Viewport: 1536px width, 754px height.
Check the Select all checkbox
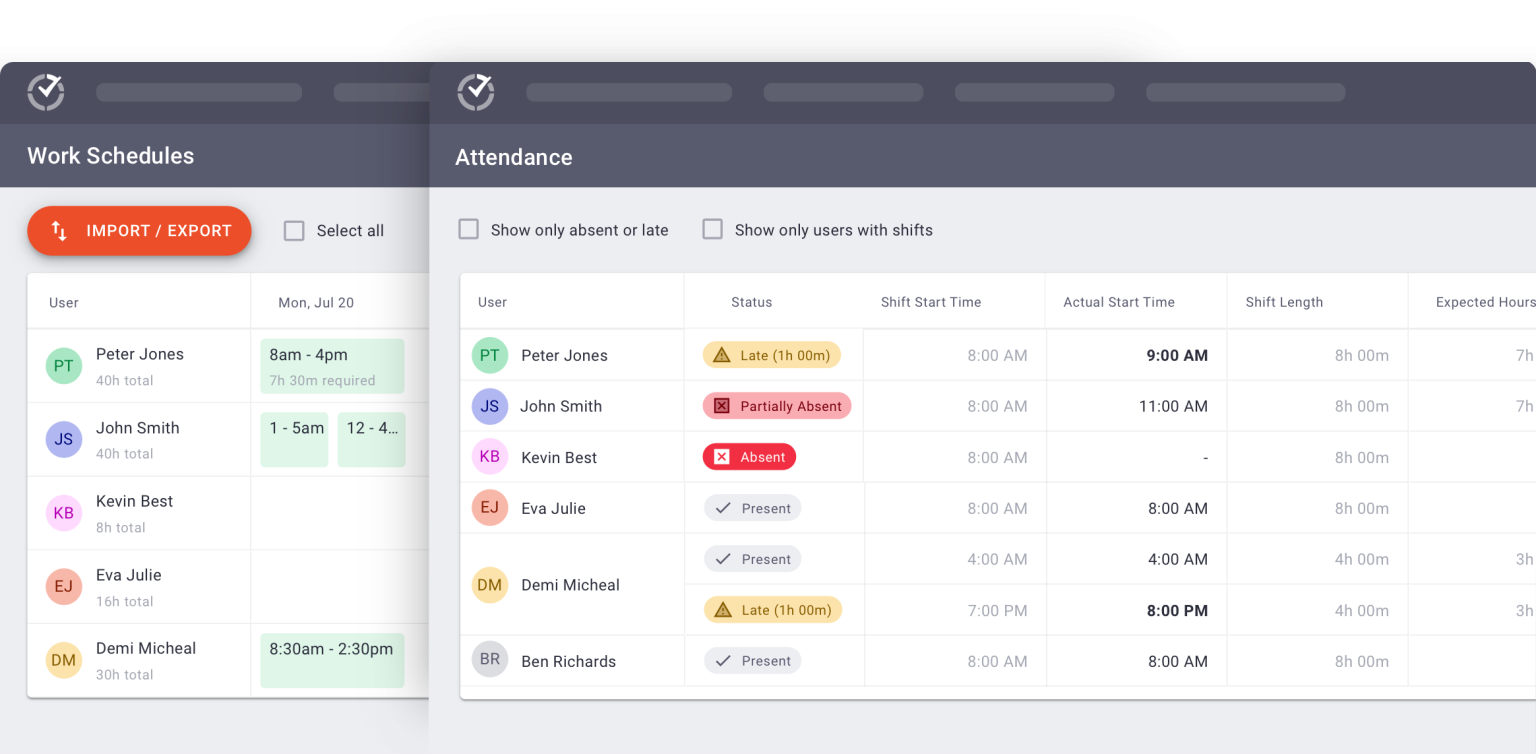(294, 230)
